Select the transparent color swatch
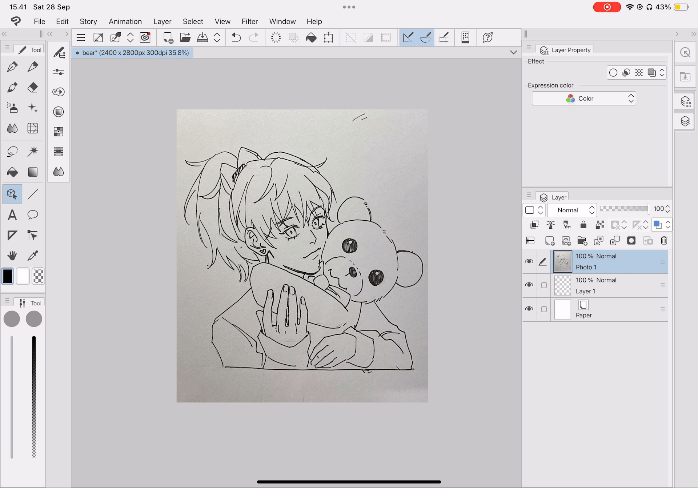 coord(39,277)
